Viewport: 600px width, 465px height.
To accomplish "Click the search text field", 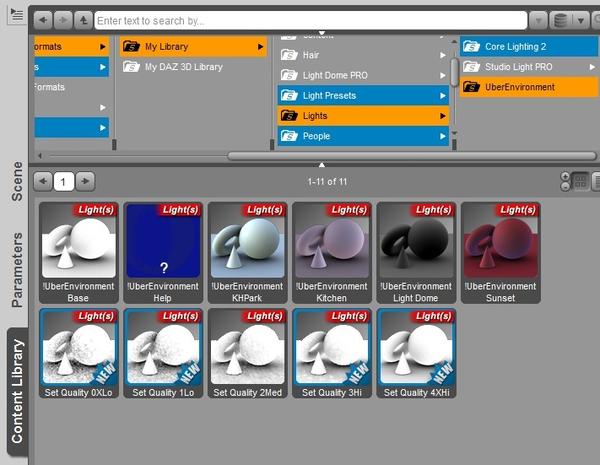I will tap(311, 21).
